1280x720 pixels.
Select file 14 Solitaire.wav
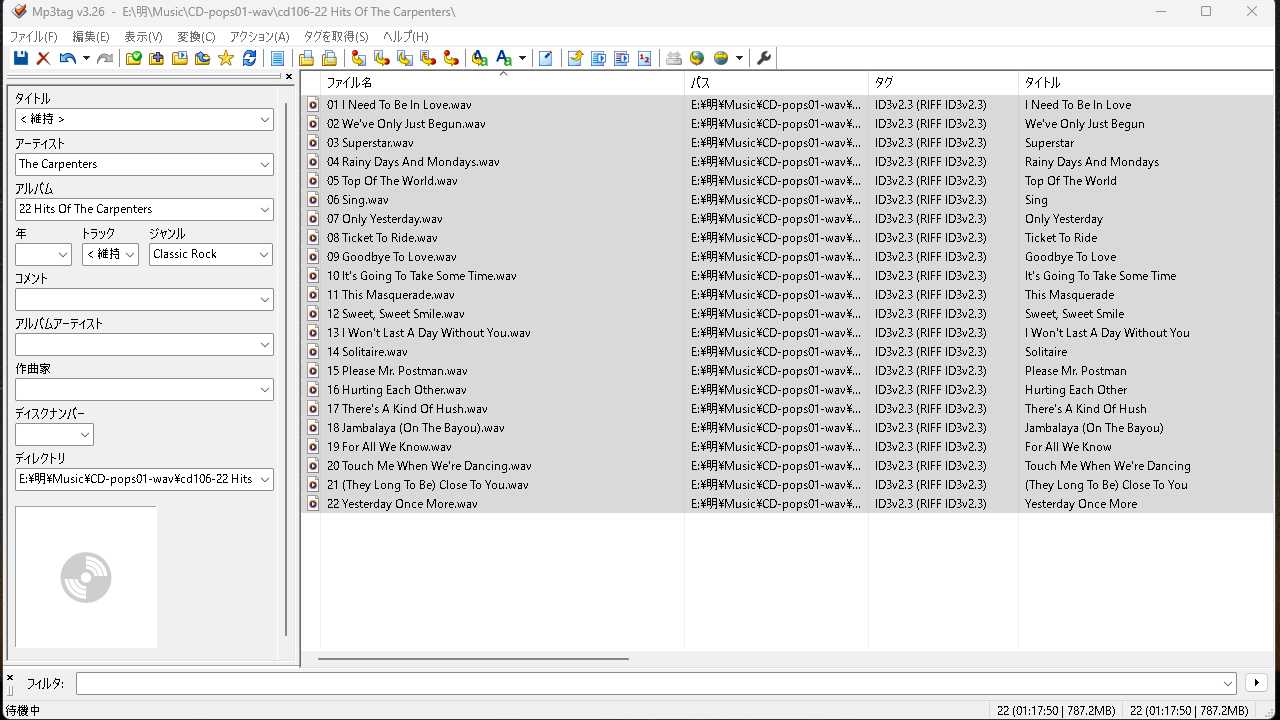tap(367, 352)
